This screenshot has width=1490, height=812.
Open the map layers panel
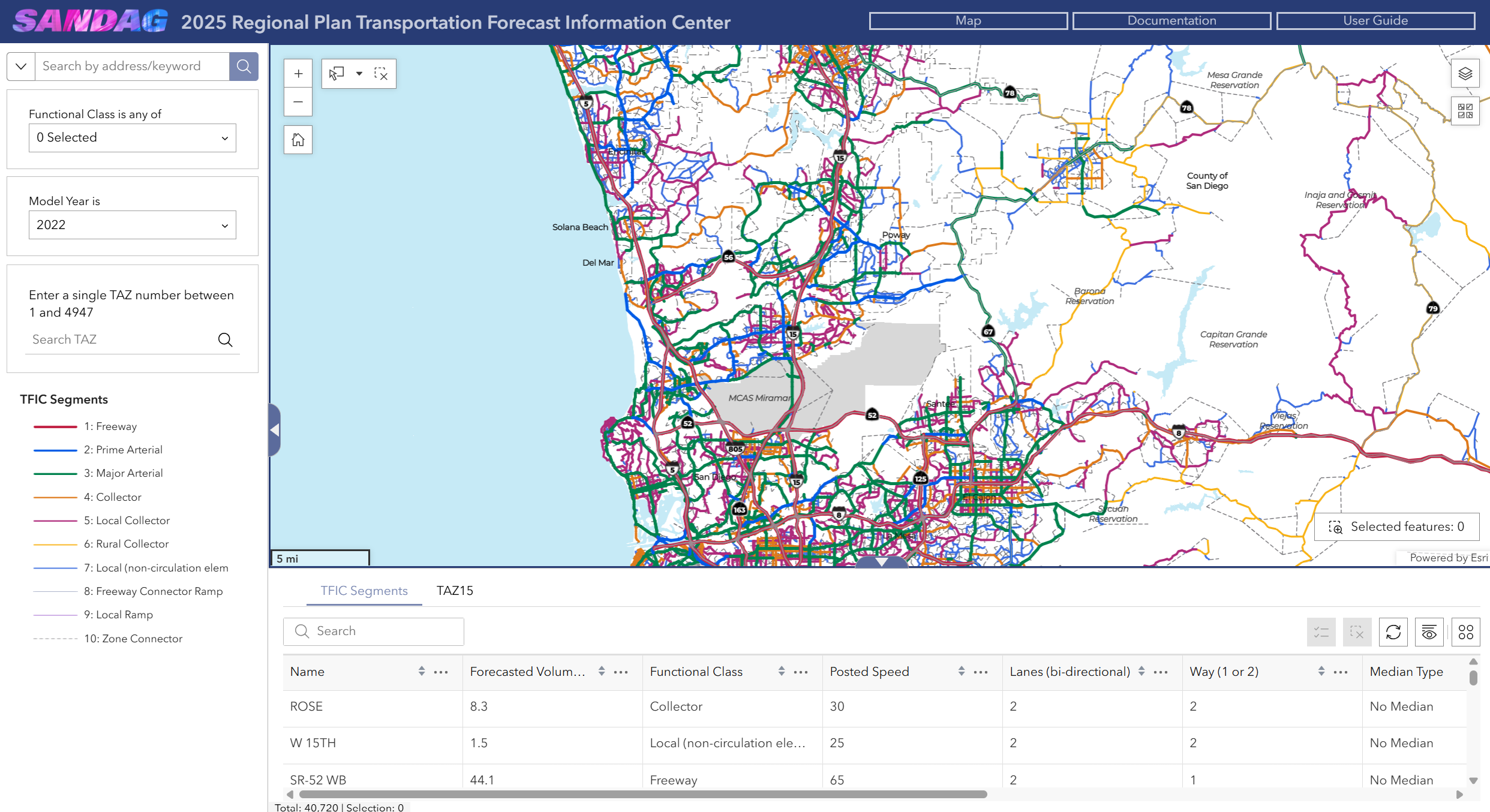pos(1465,74)
